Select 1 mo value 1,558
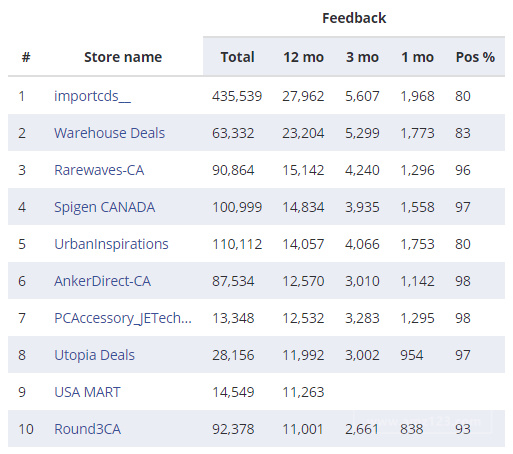The height and width of the screenshot is (454, 513). pos(417,207)
